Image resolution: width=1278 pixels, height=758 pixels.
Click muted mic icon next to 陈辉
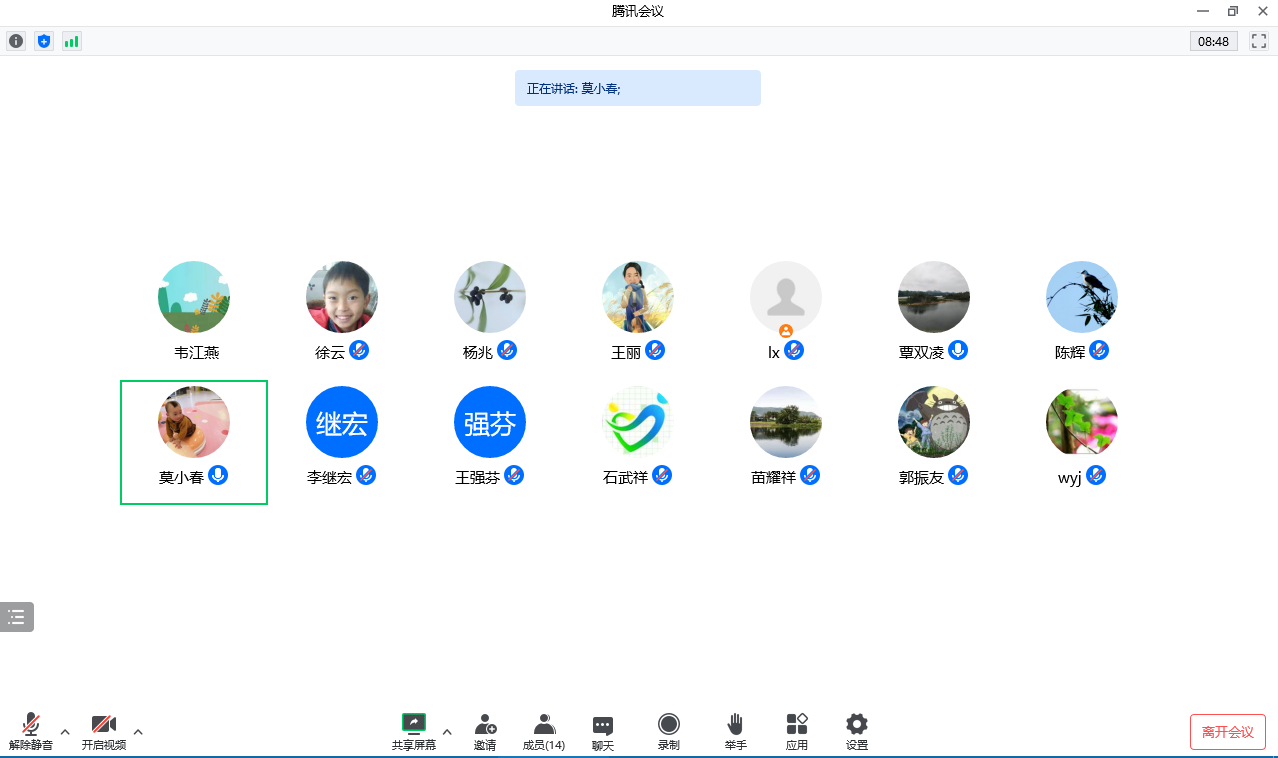coord(1099,350)
